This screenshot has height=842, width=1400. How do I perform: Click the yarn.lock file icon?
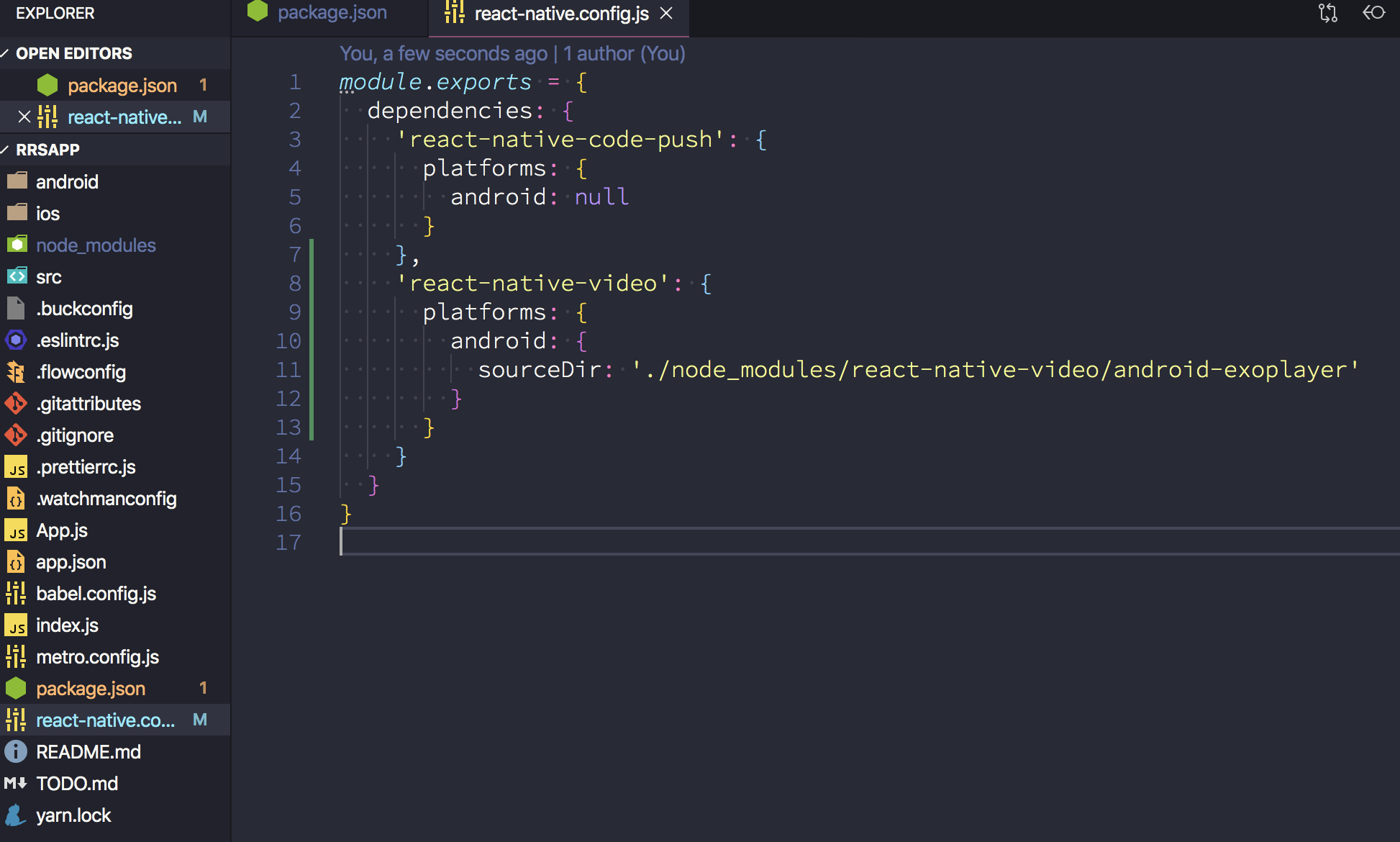pyautogui.click(x=16, y=815)
